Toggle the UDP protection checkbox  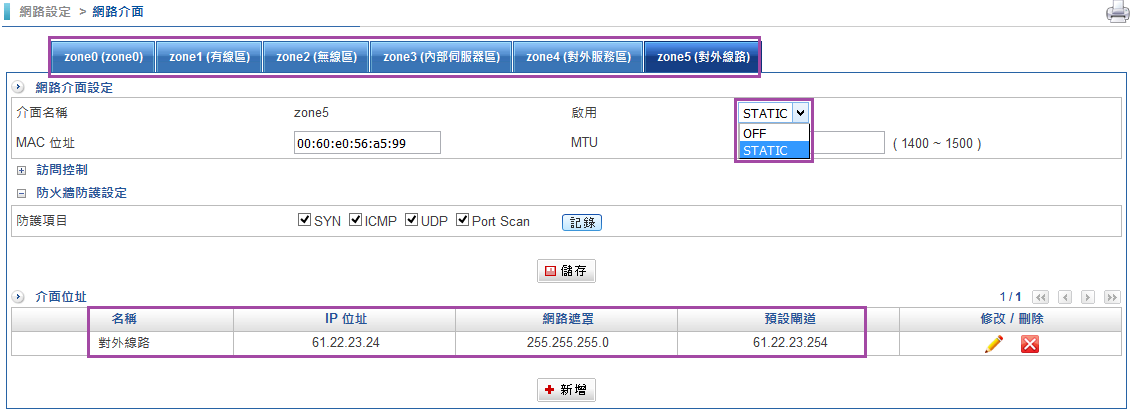tap(411, 220)
